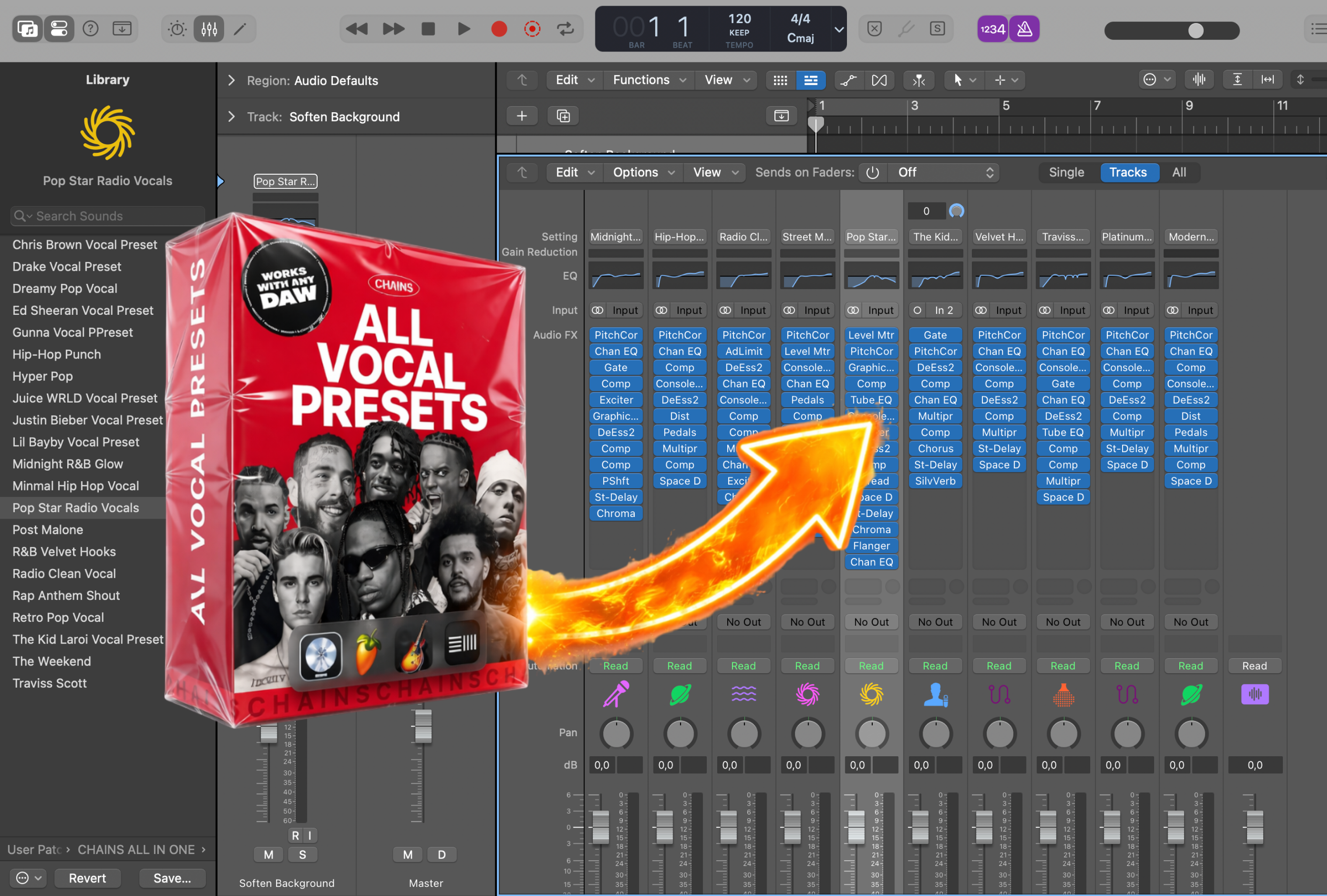Adjust the master volume slider

1171,30
